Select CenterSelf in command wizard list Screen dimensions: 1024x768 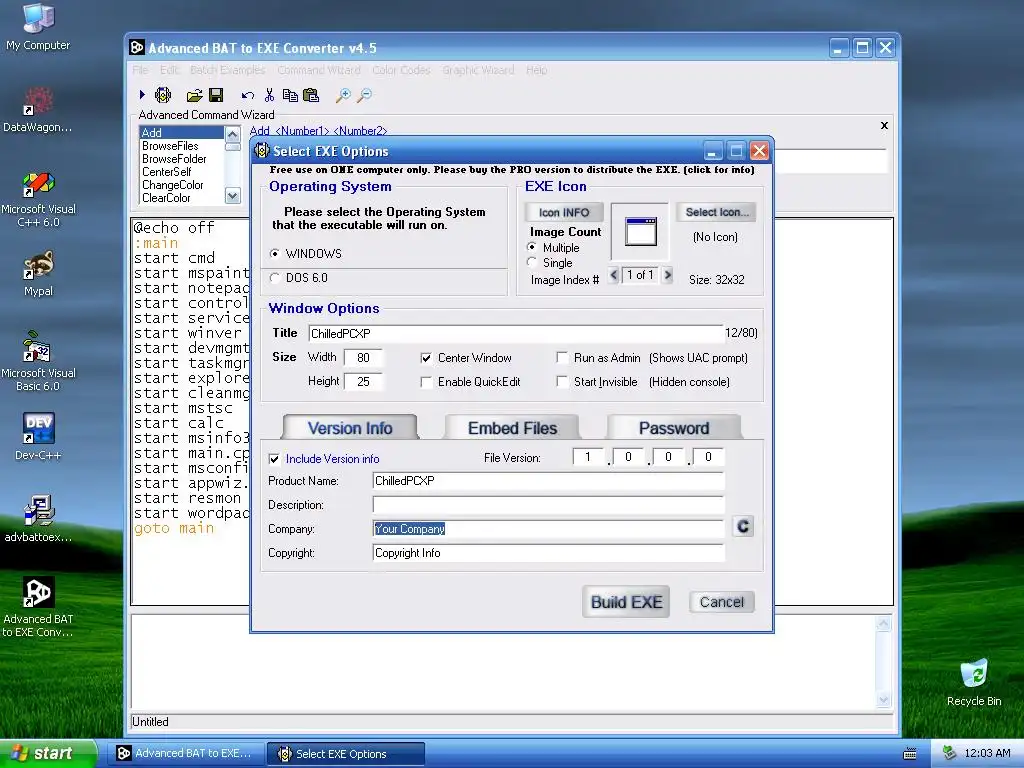182,172
